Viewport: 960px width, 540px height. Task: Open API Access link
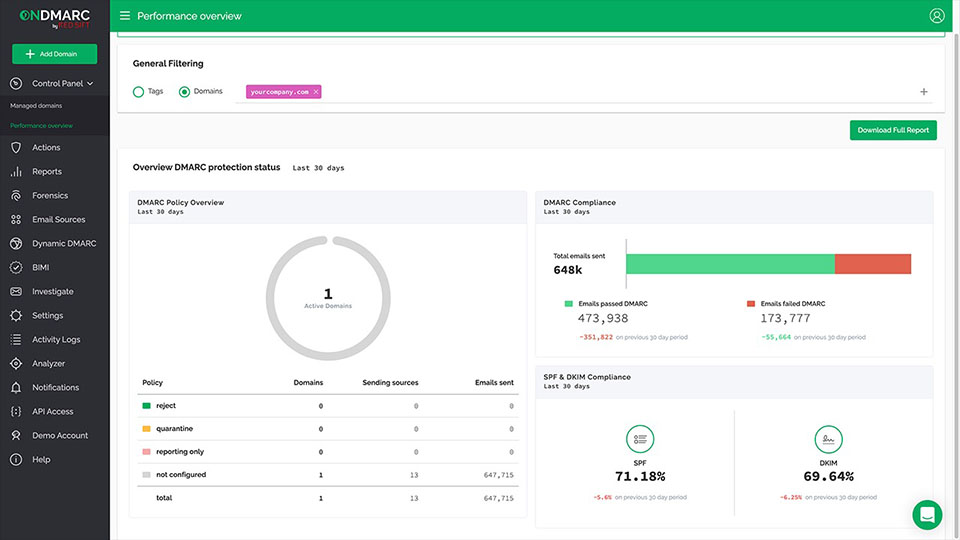53,411
